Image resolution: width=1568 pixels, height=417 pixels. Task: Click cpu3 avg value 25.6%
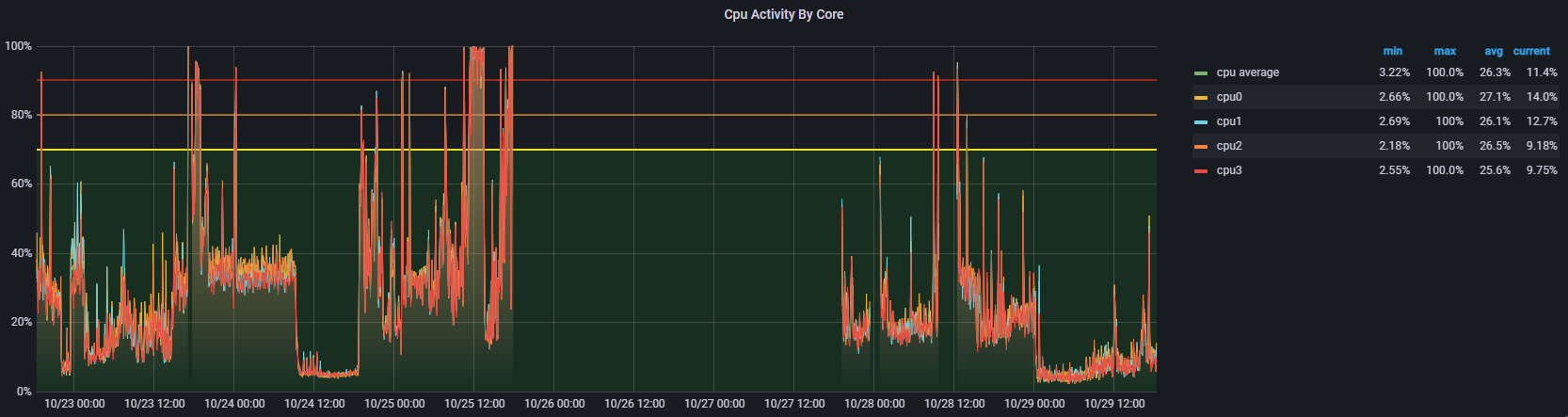click(1495, 170)
